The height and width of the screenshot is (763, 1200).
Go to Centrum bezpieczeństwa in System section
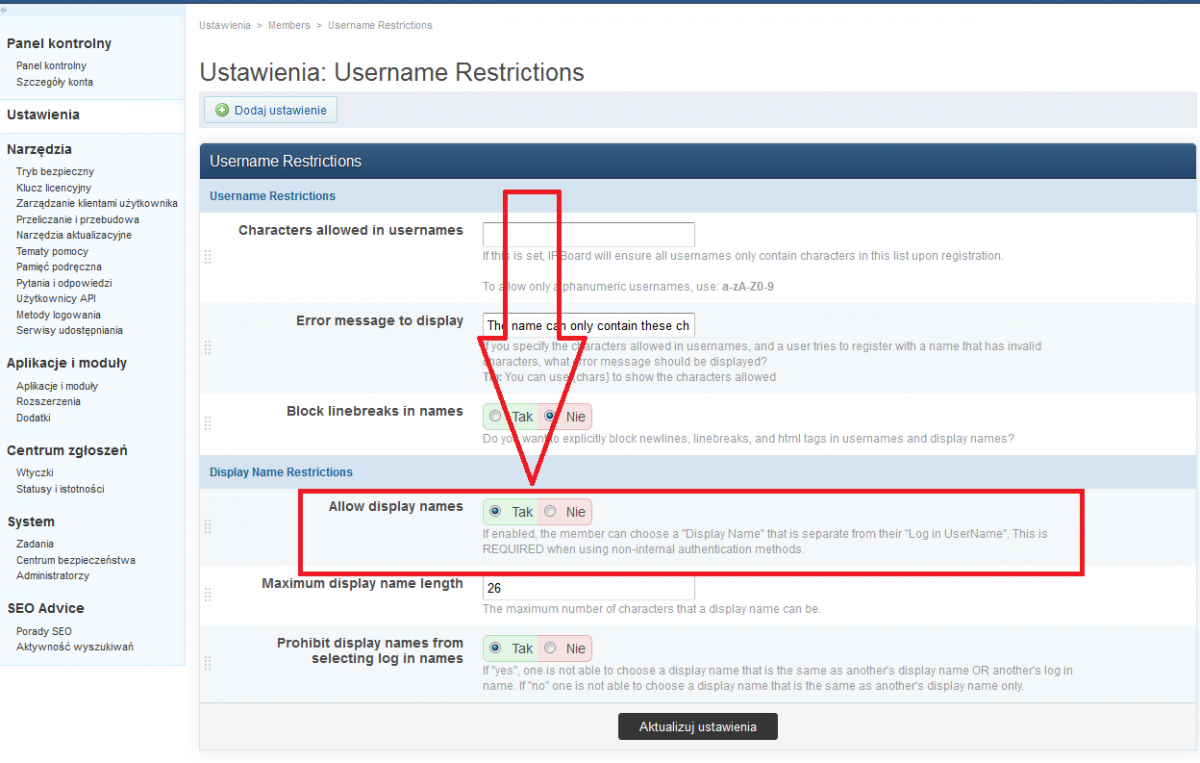[75, 560]
